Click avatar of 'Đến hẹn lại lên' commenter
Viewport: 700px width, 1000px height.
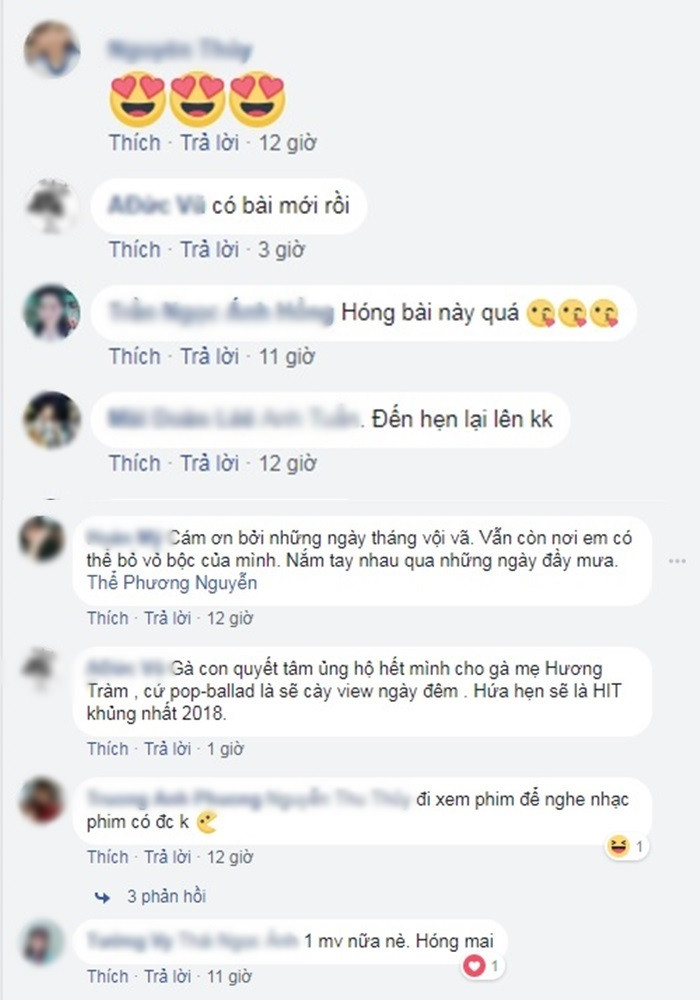tap(52, 420)
